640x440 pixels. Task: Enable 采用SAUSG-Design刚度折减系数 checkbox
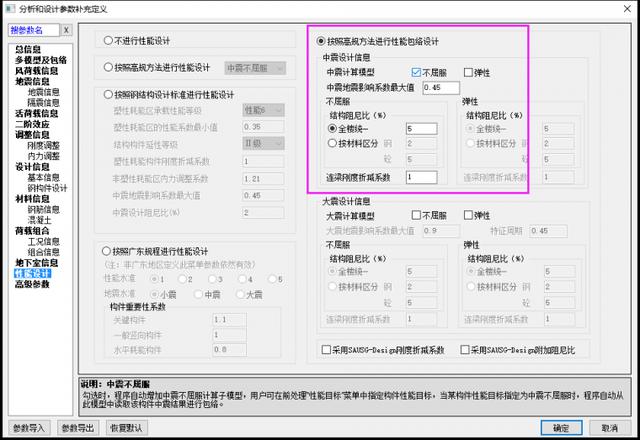(326, 350)
